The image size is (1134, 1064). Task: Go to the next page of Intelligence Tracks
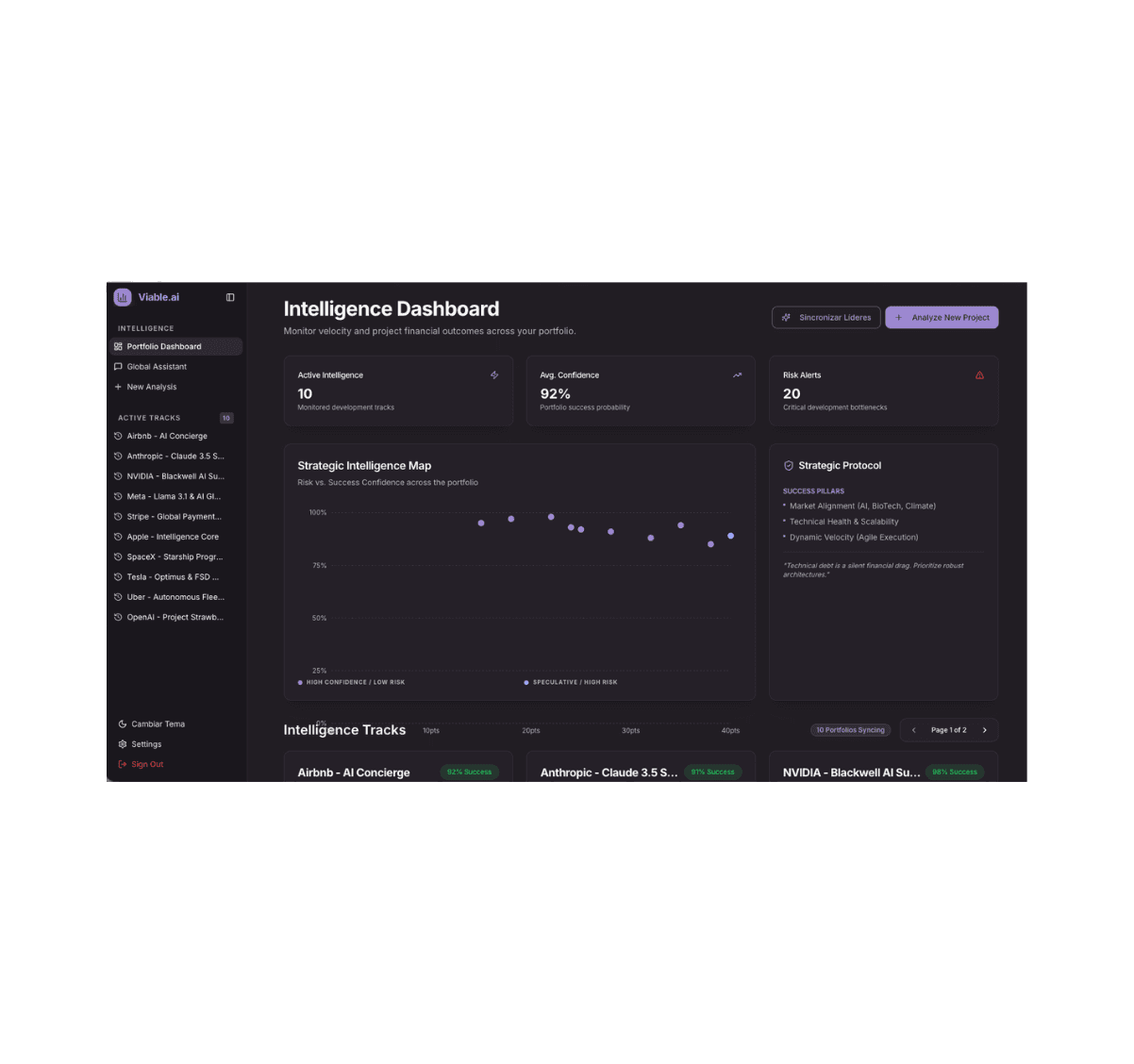pyautogui.click(x=985, y=730)
